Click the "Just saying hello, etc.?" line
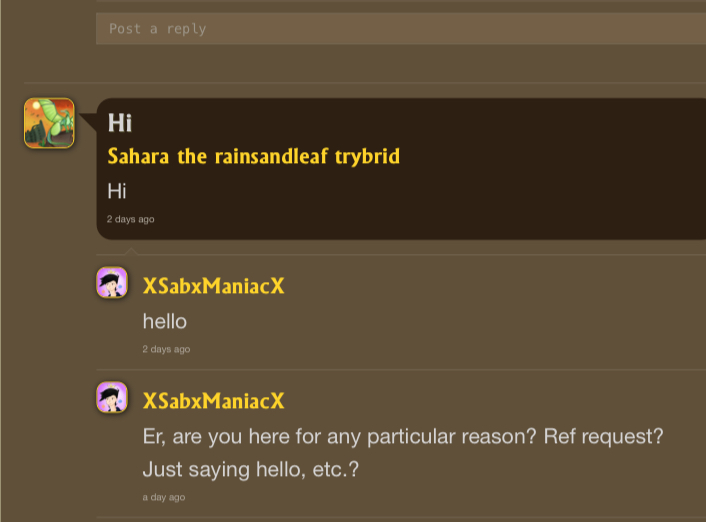Screen dimensions: 706x522 248,468
